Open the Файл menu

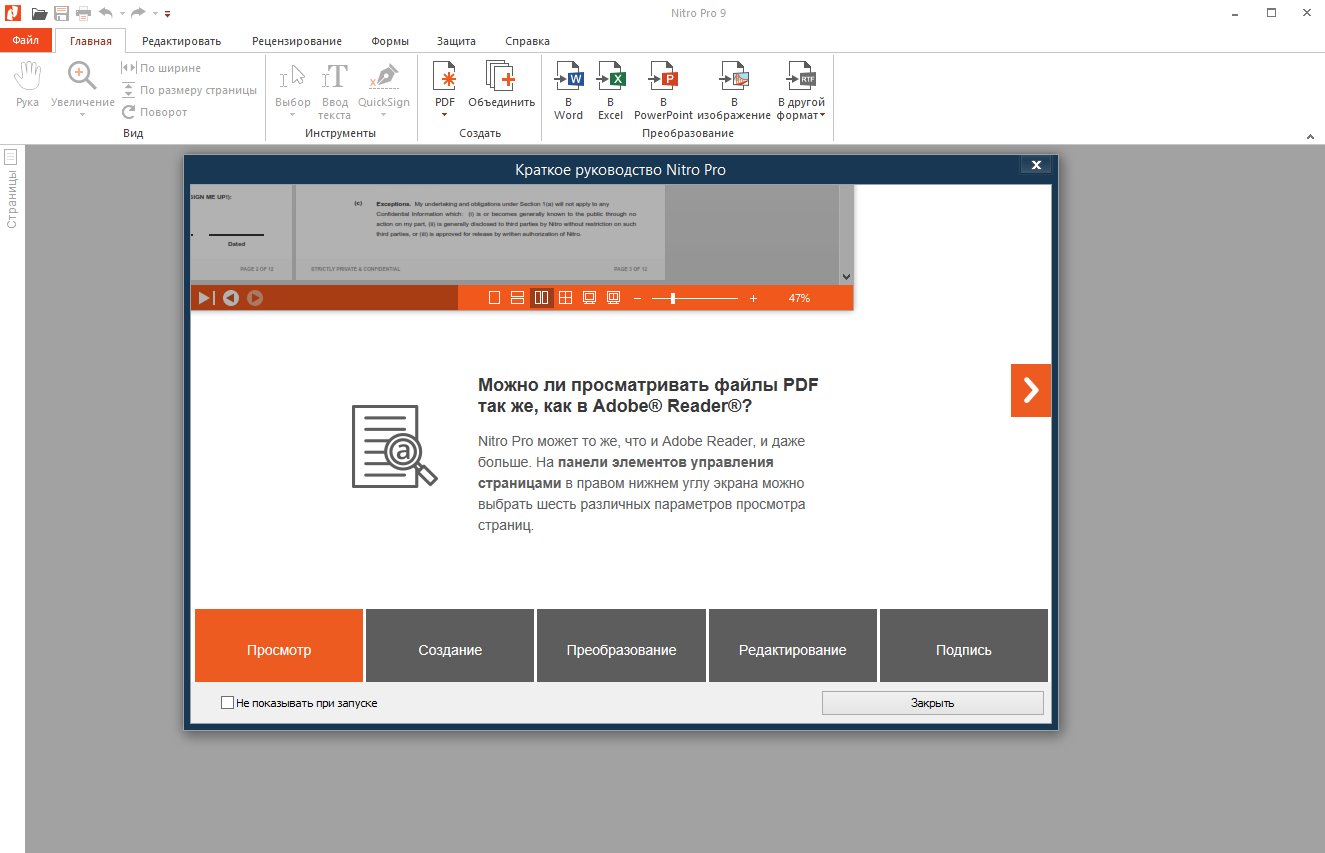[26, 41]
